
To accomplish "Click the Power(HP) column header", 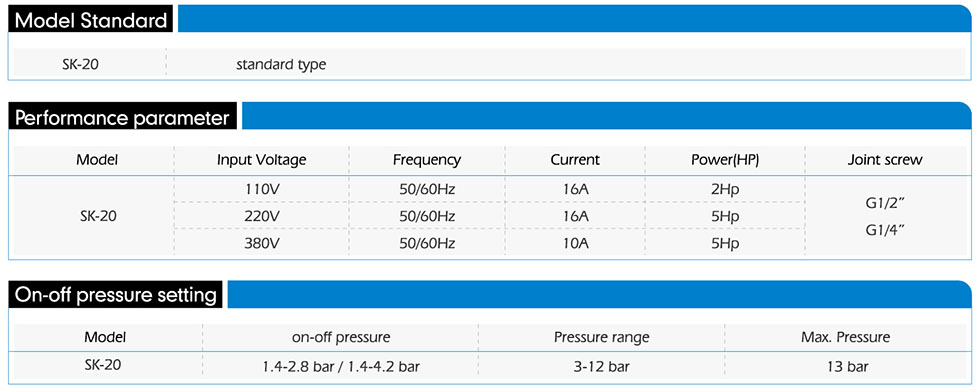I will (x=725, y=159).
